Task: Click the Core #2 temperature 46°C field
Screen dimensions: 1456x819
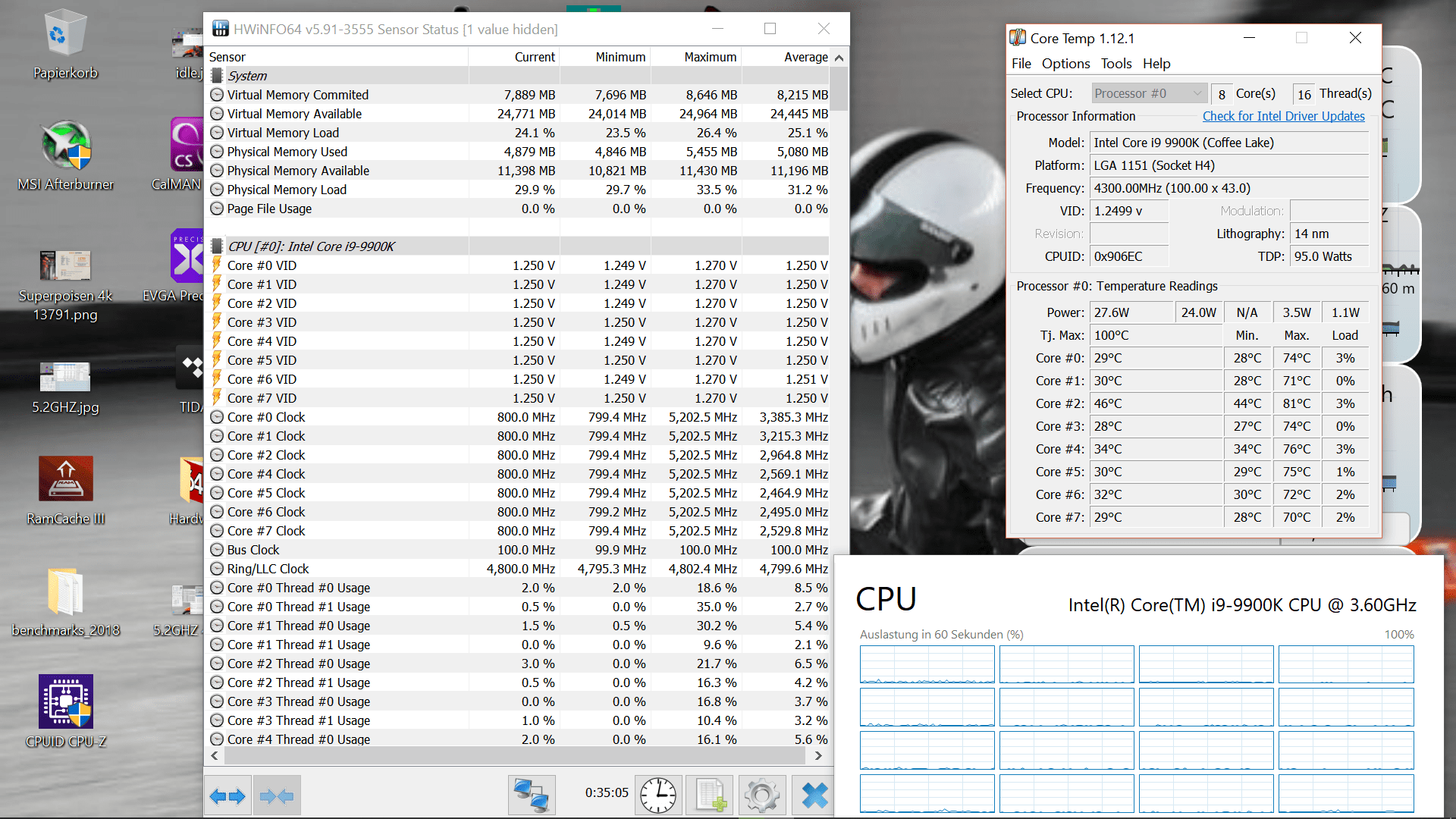Action: [x=1156, y=403]
